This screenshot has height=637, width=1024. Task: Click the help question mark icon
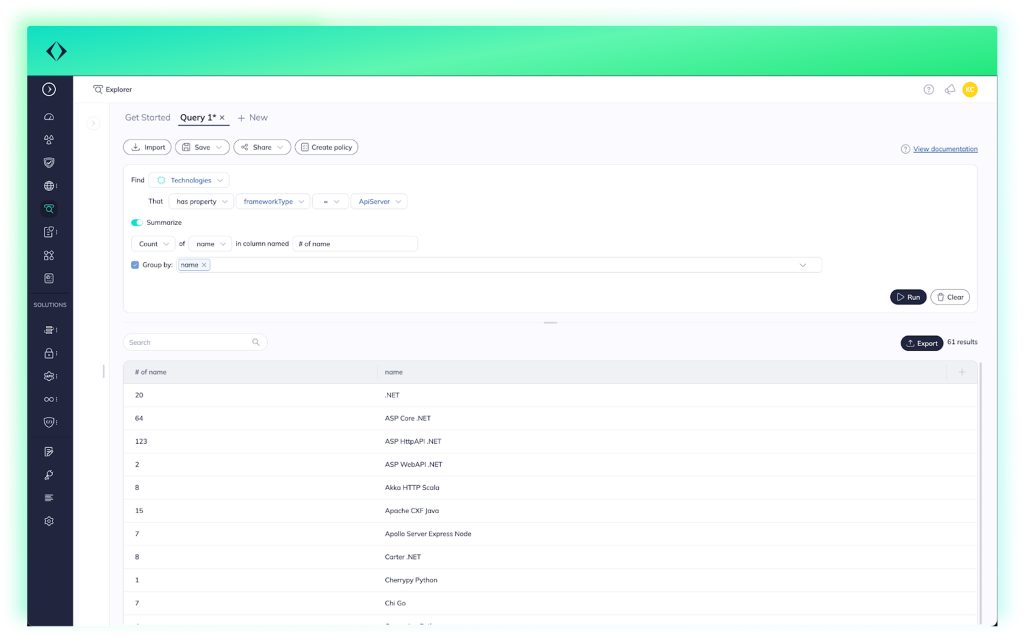coord(928,90)
